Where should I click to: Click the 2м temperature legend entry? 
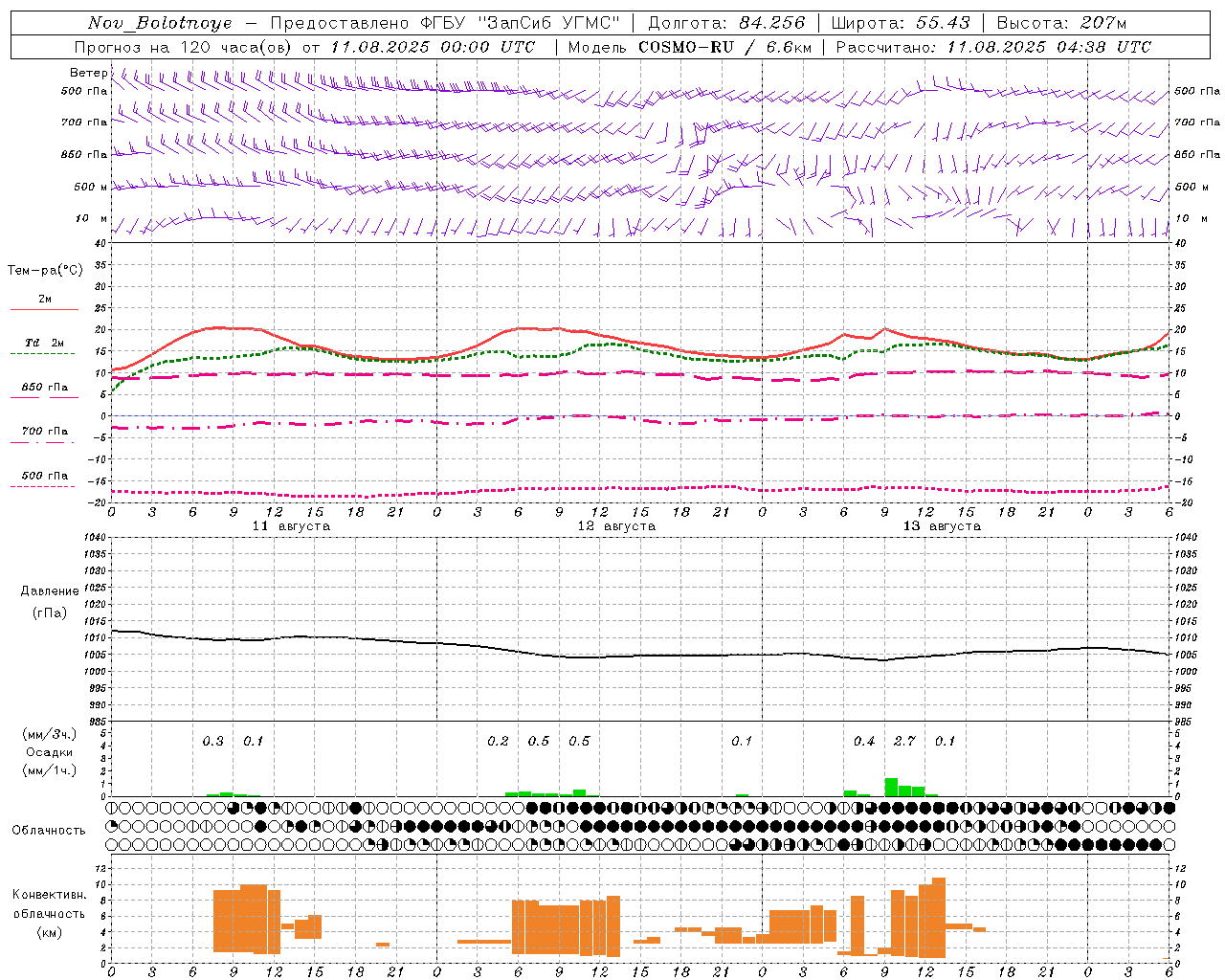[45, 300]
